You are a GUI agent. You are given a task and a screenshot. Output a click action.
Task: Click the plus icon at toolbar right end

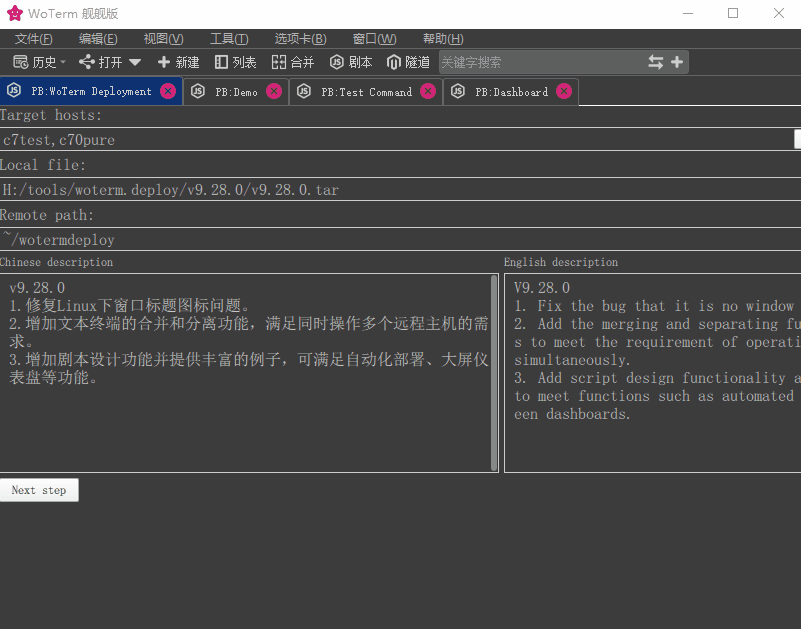pos(677,61)
